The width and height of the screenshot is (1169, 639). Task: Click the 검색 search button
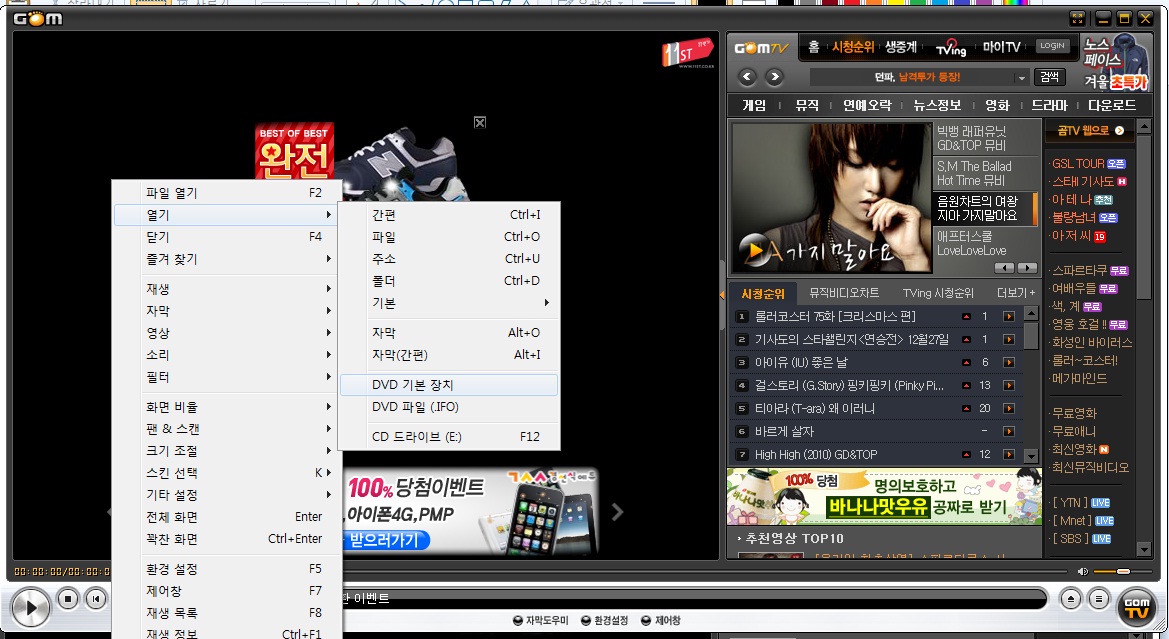(x=1050, y=77)
